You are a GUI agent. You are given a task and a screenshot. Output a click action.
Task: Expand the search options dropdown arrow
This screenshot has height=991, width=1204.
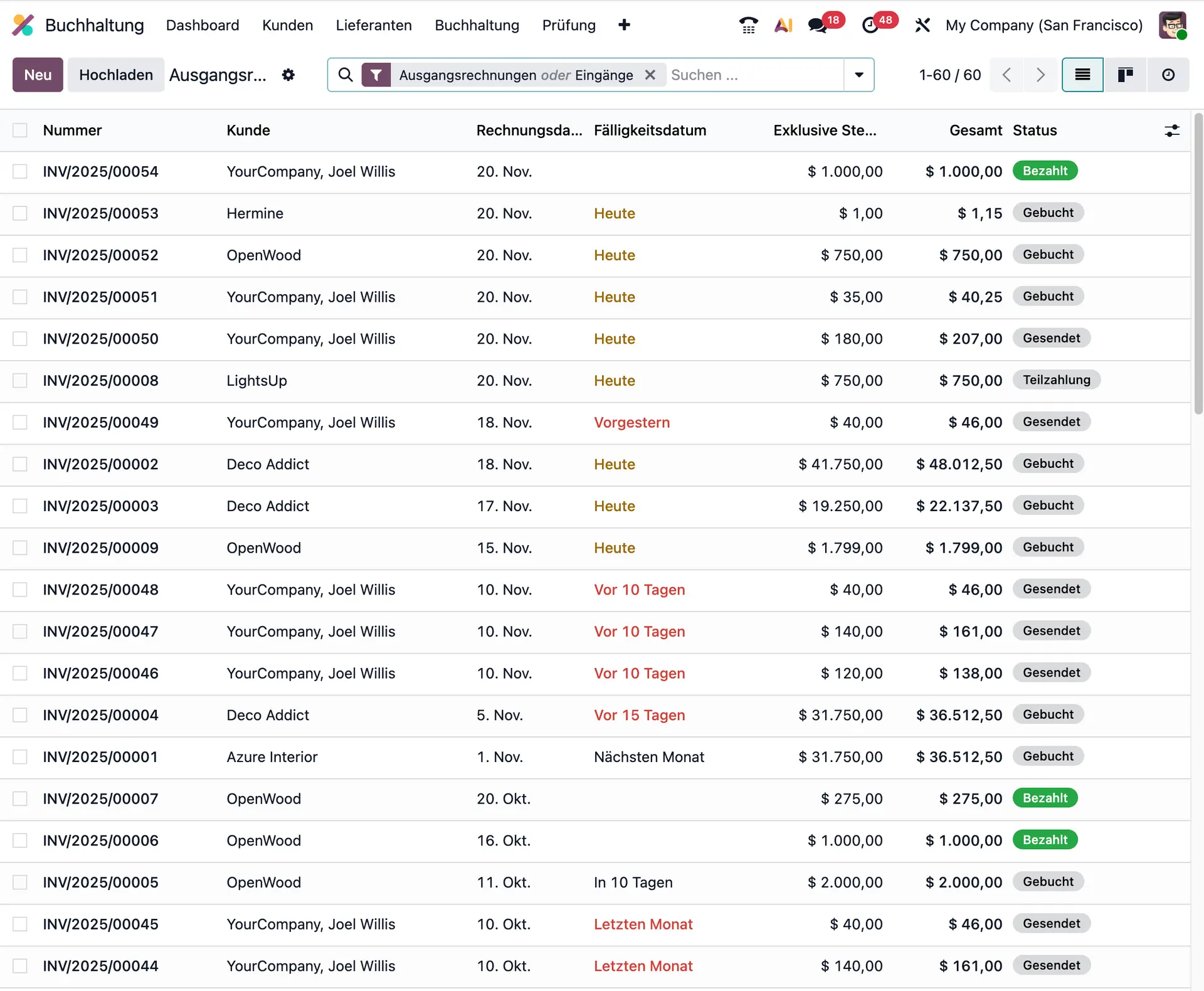point(858,75)
